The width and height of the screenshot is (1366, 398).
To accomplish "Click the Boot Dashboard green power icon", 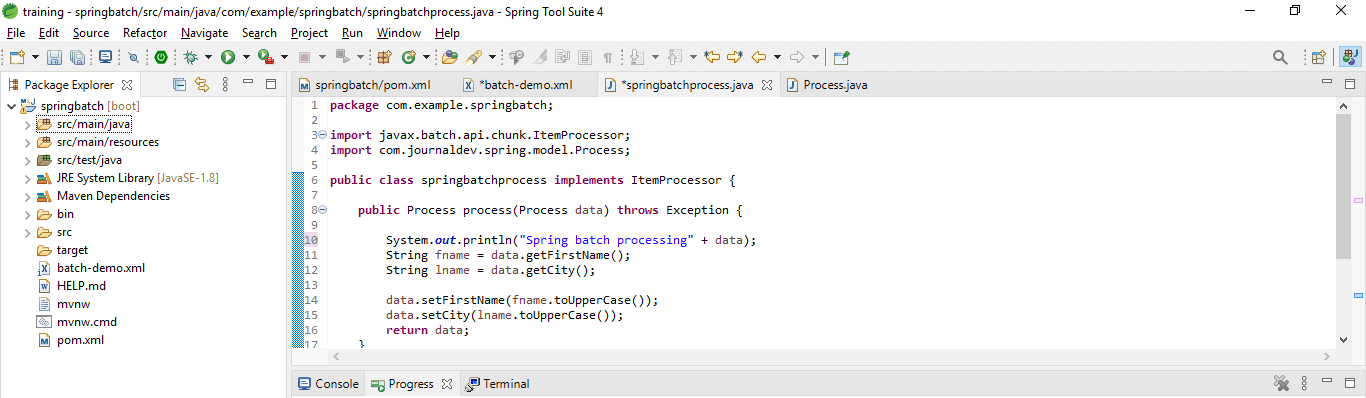I will (x=160, y=57).
